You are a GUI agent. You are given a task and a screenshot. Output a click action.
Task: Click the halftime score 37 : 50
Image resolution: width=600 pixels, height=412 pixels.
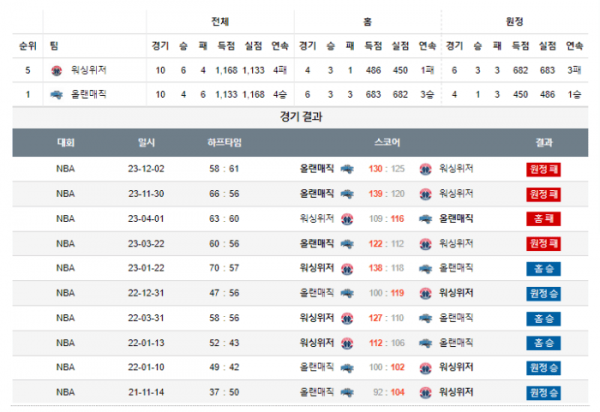click(x=224, y=392)
